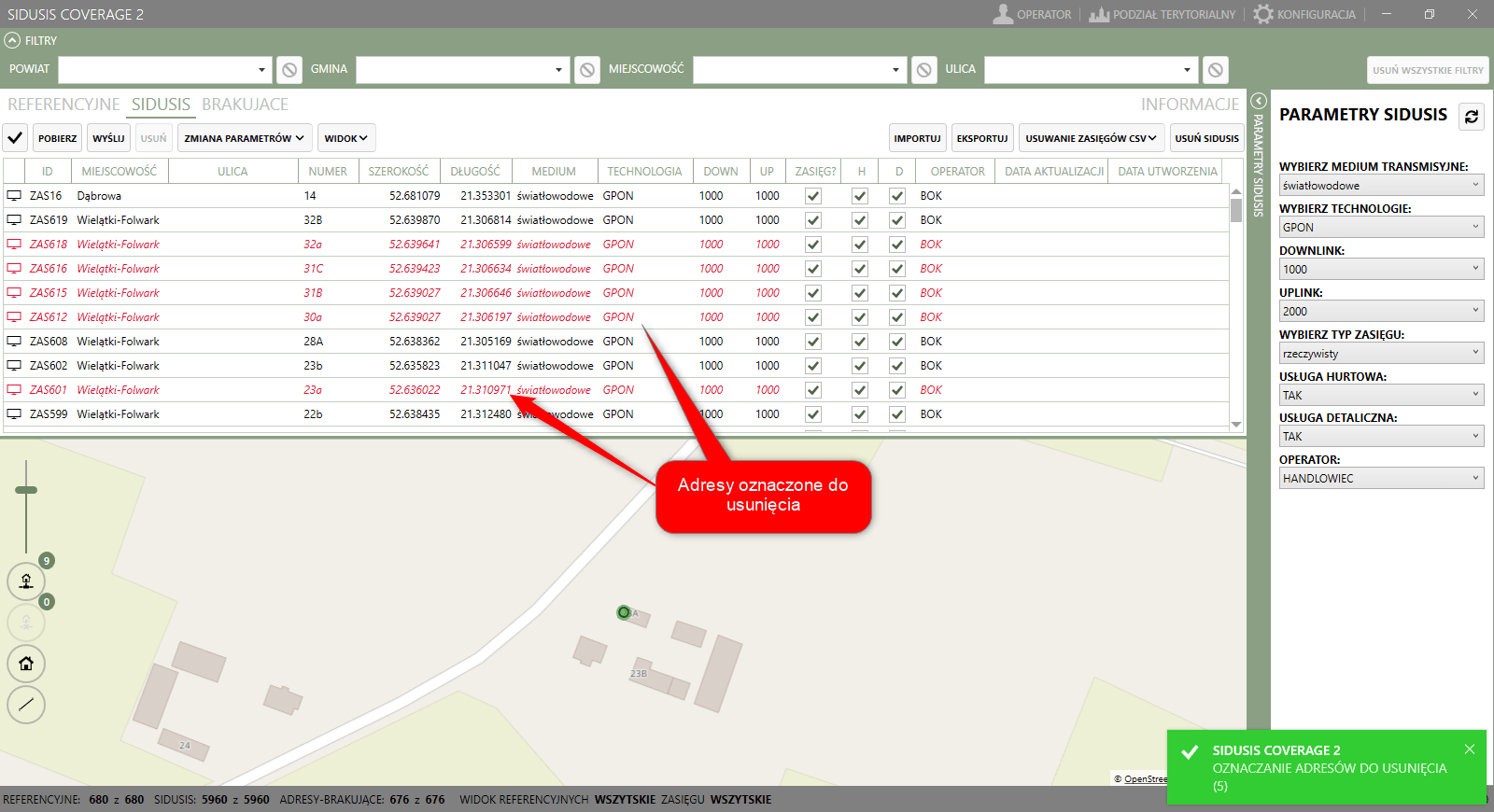Toggle the H checkbox in the ZAS619 row
This screenshot has height=812, width=1494.
[x=860, y=220]
